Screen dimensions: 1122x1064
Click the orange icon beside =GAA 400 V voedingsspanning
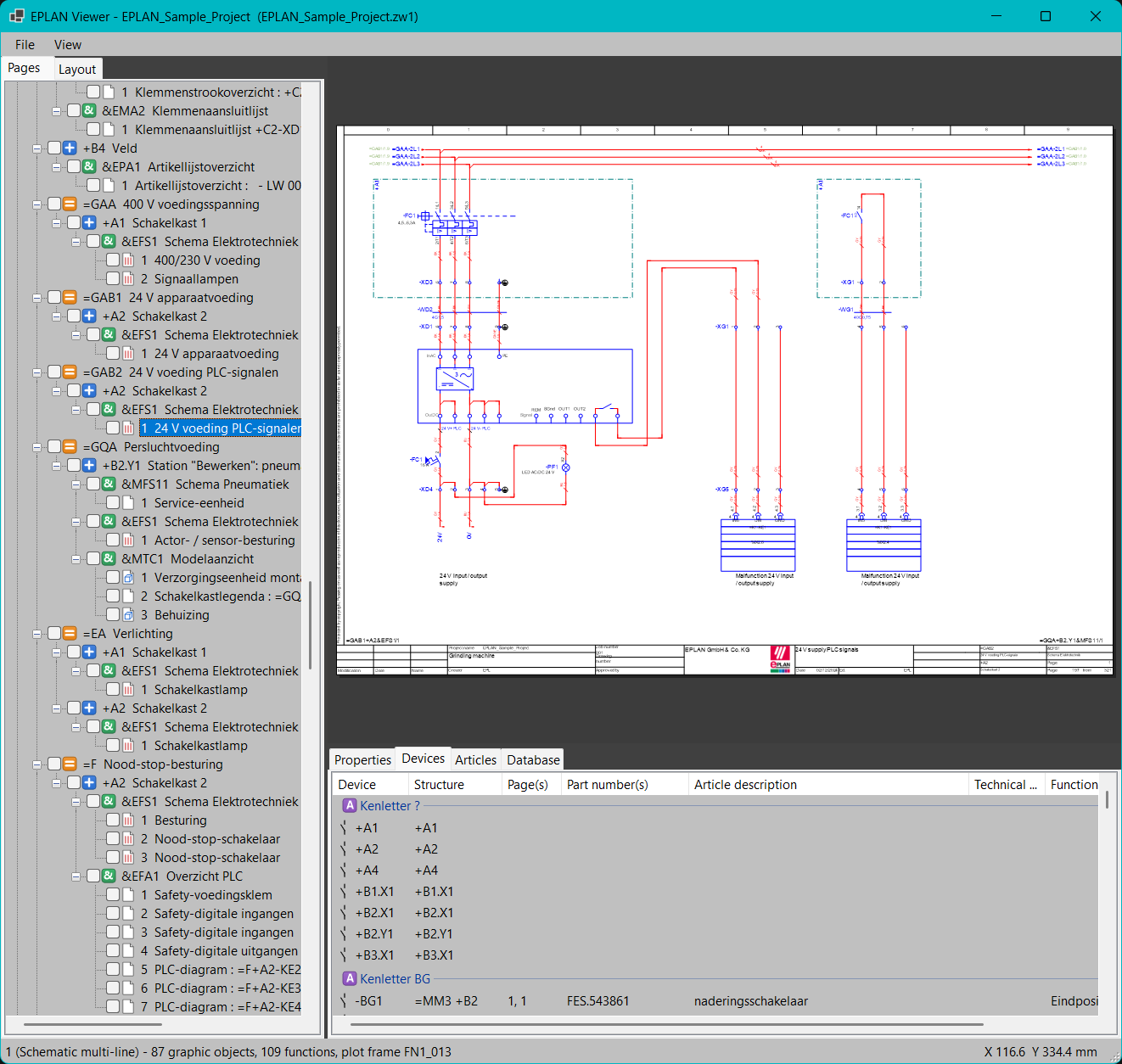click(70, 204)
